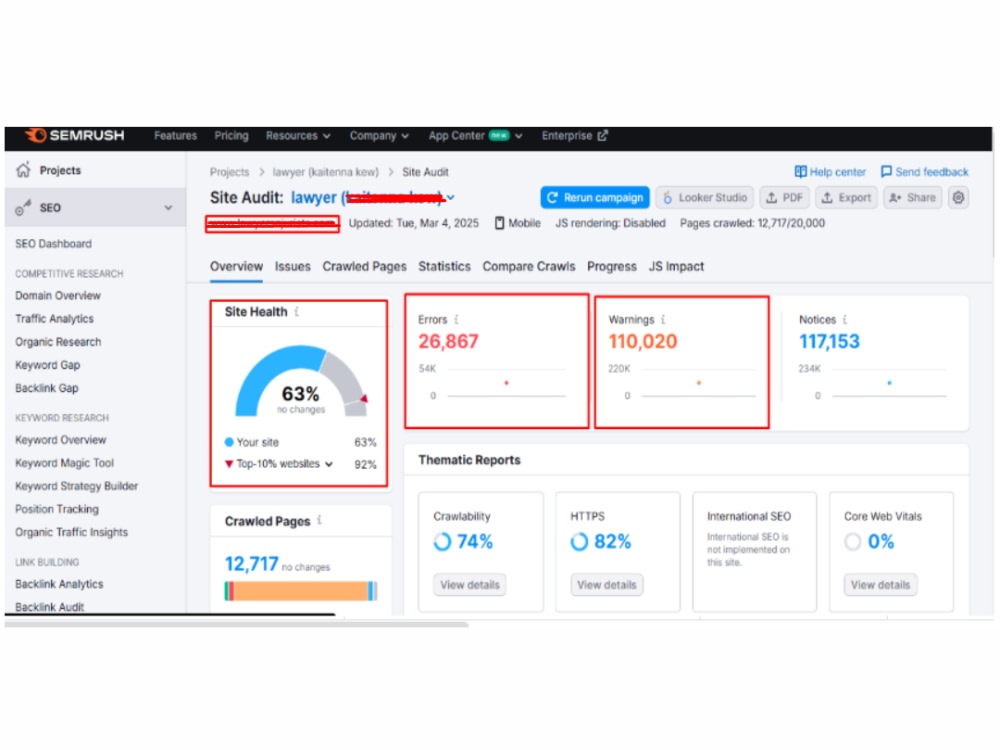Click the 26,867 errors count
This screenshot has height=750, width=1000.
tap(448, 341)
